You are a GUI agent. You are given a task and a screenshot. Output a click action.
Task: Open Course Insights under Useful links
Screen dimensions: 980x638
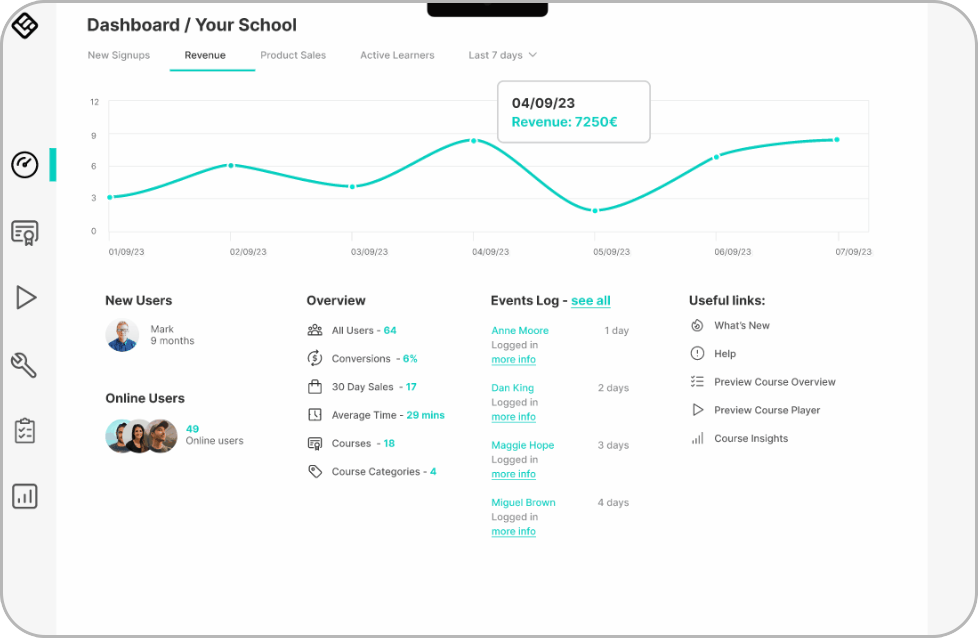(751, 438)
